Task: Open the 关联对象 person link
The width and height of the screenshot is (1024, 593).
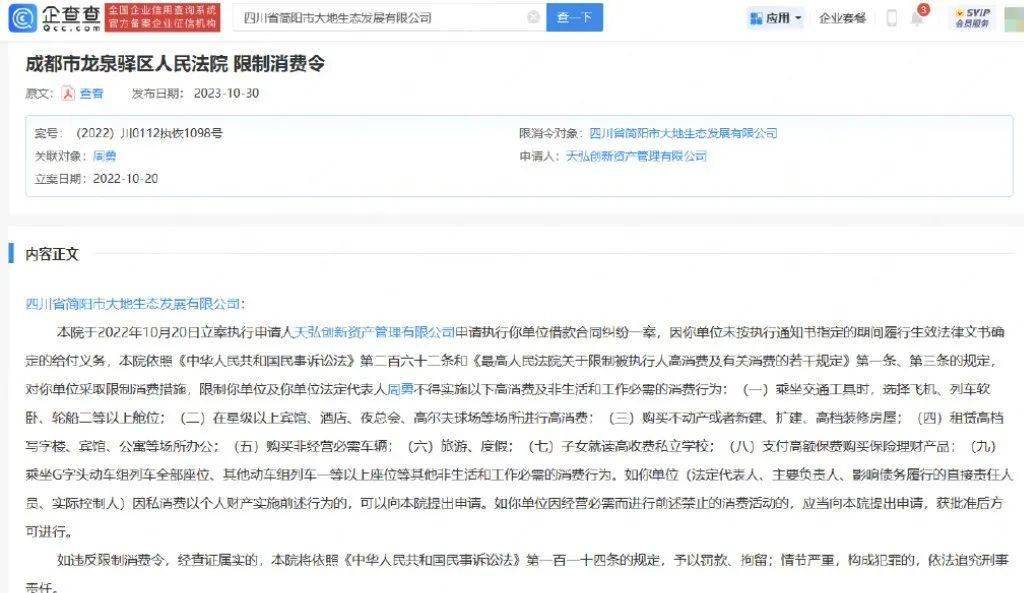Action: [x=104, y=156]
